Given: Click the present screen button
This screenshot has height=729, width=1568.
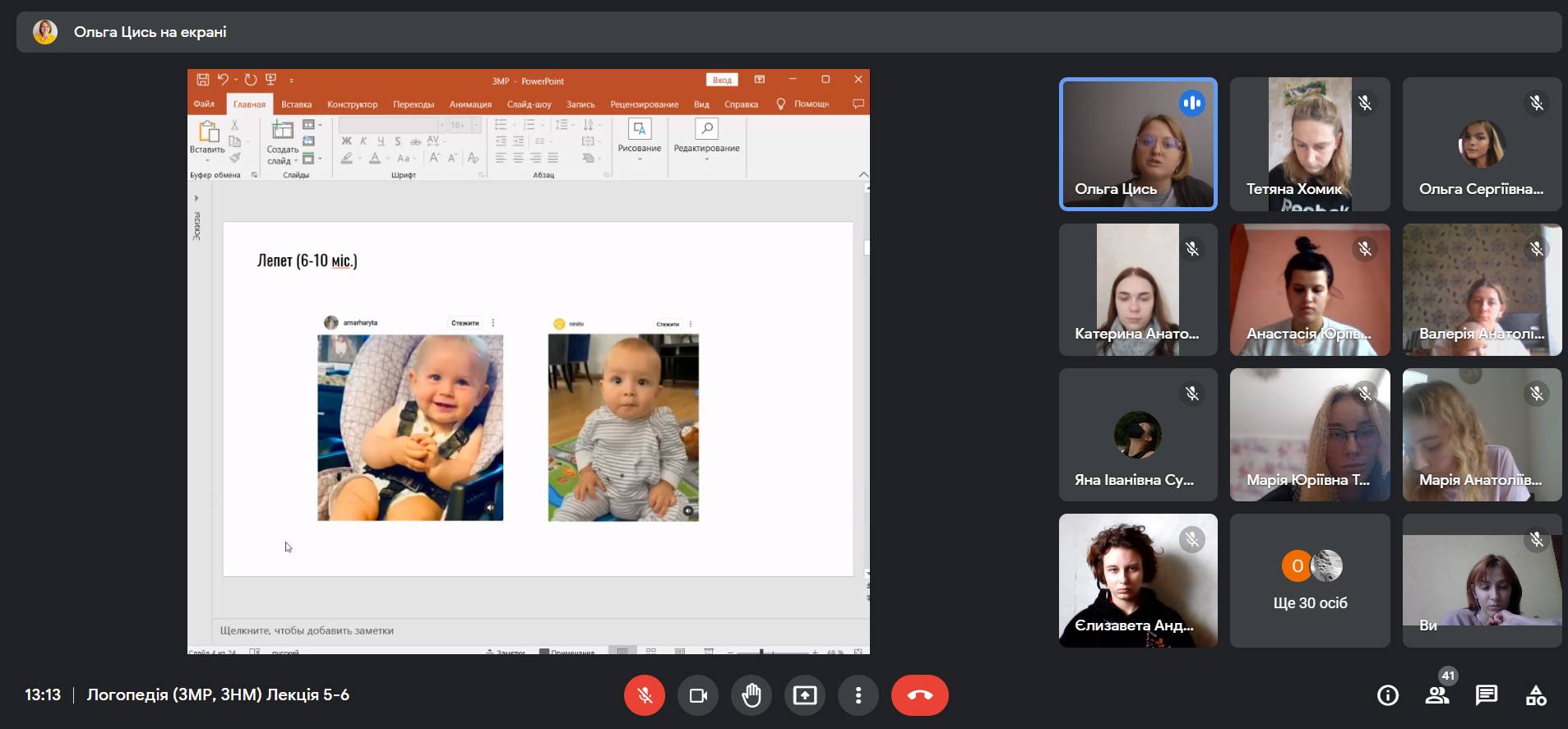Looking at the screenshot, I should click(804, 695).
